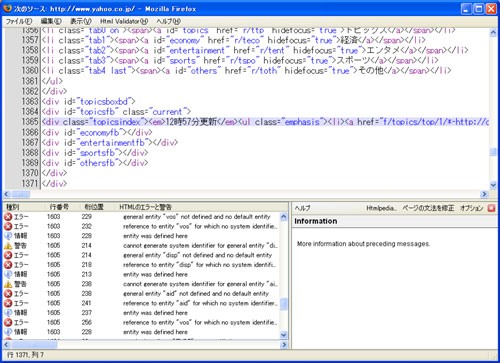
Task: Click info icon for line 1605 column 237
Action: tap(8, 313)
